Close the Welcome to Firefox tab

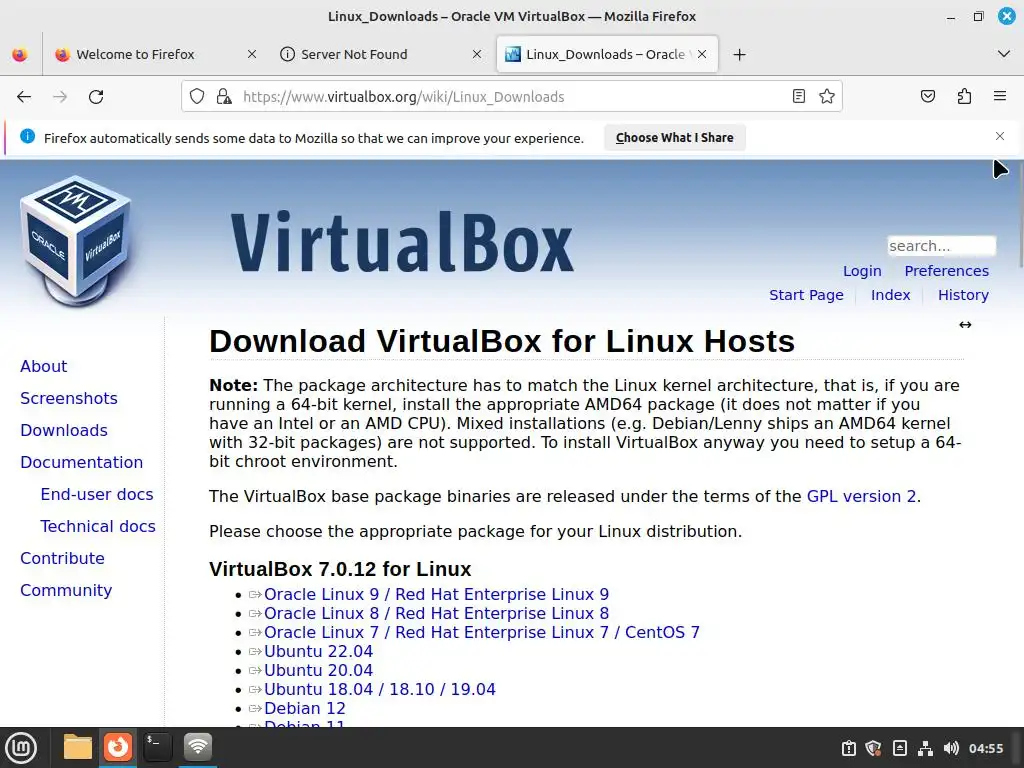(x=251, y=54)
